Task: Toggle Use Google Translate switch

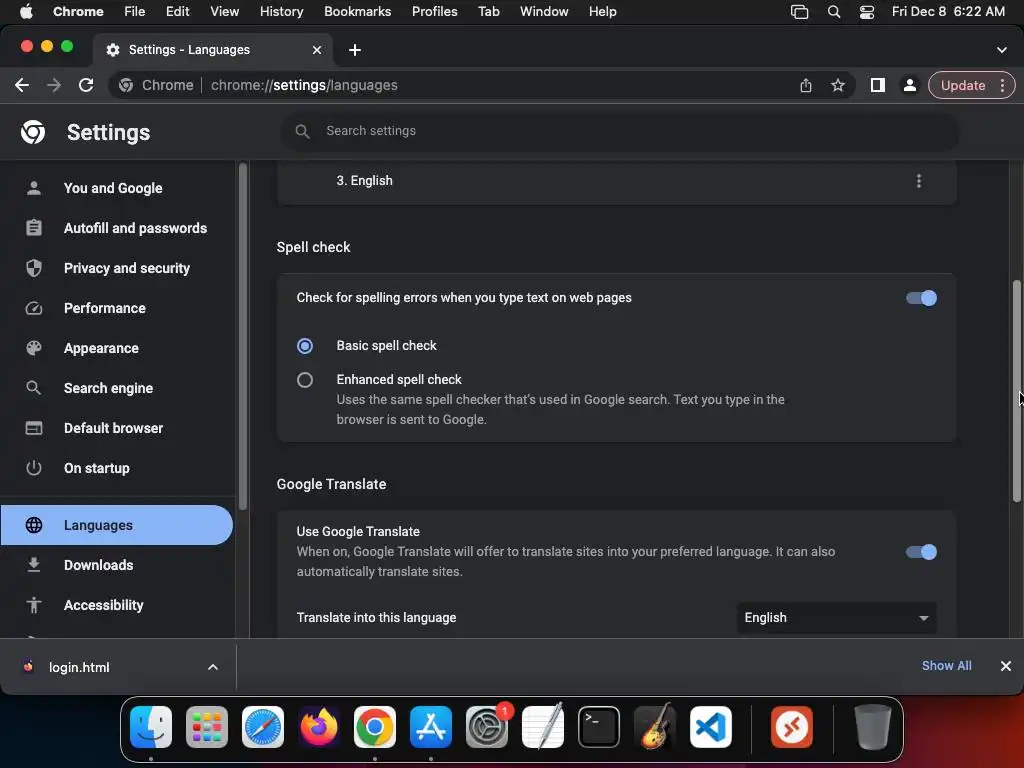Action: tap(921, 552)
